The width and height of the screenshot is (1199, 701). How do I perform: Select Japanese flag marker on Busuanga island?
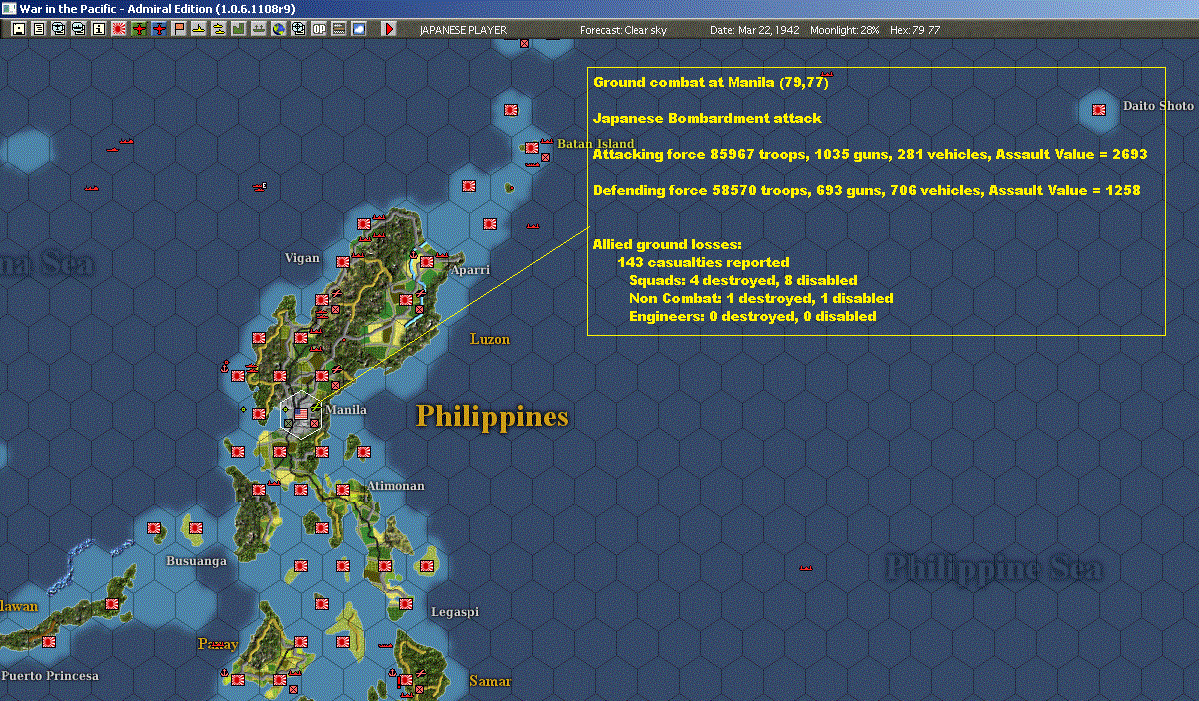[x=196, y=527]
